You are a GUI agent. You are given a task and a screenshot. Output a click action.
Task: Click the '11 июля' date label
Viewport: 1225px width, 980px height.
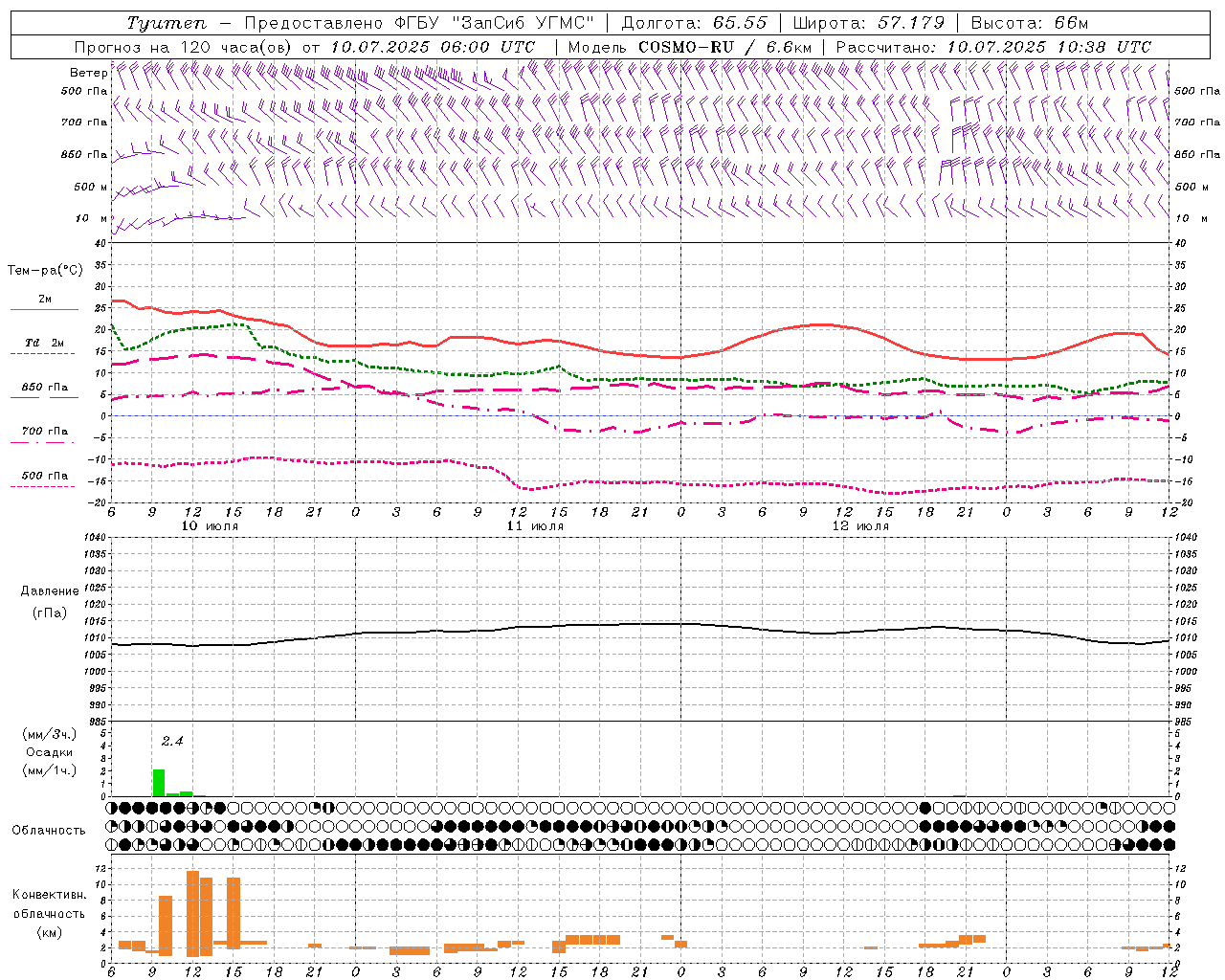tap(535, 526)
